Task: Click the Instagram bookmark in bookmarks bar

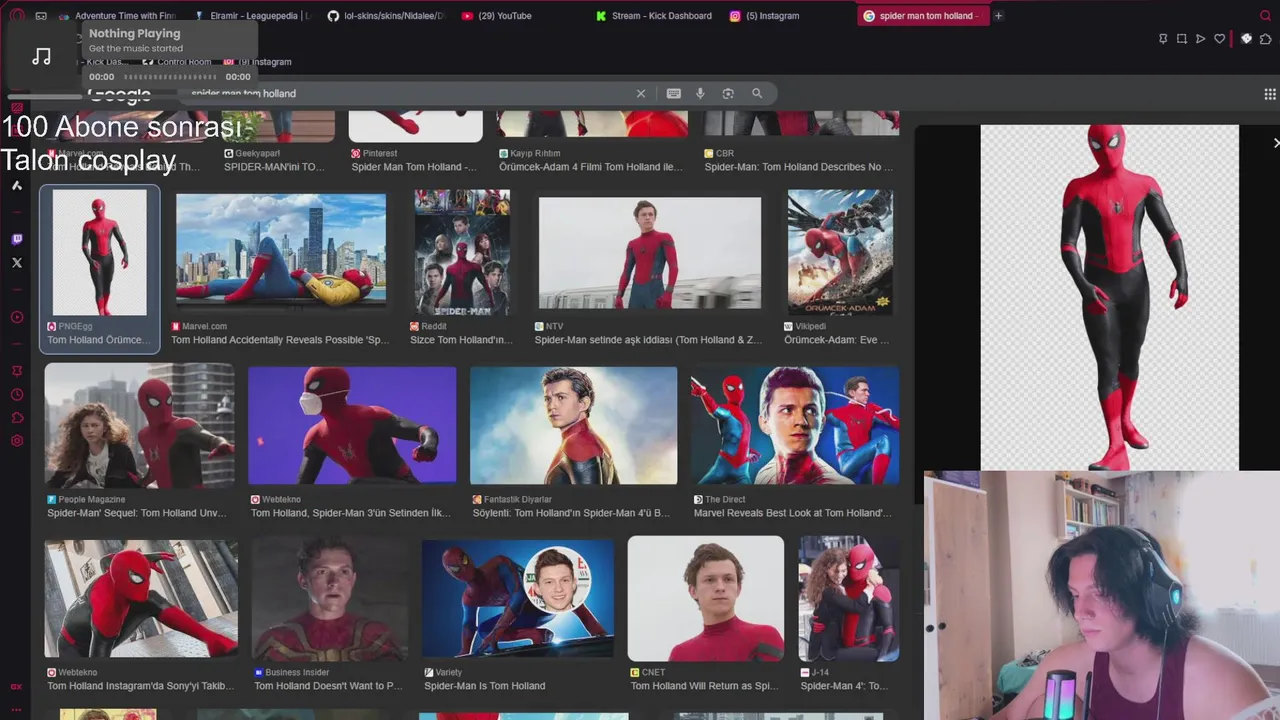Action: (259, 62)
